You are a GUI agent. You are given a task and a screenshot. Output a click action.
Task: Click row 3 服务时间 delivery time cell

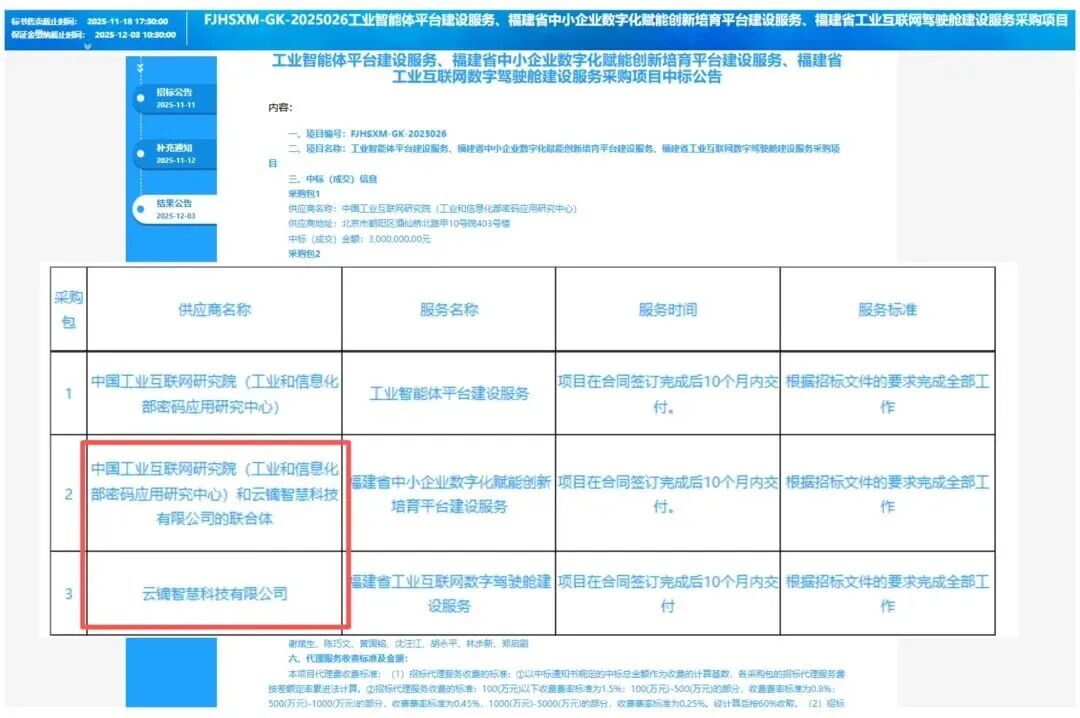coord(667,593)
